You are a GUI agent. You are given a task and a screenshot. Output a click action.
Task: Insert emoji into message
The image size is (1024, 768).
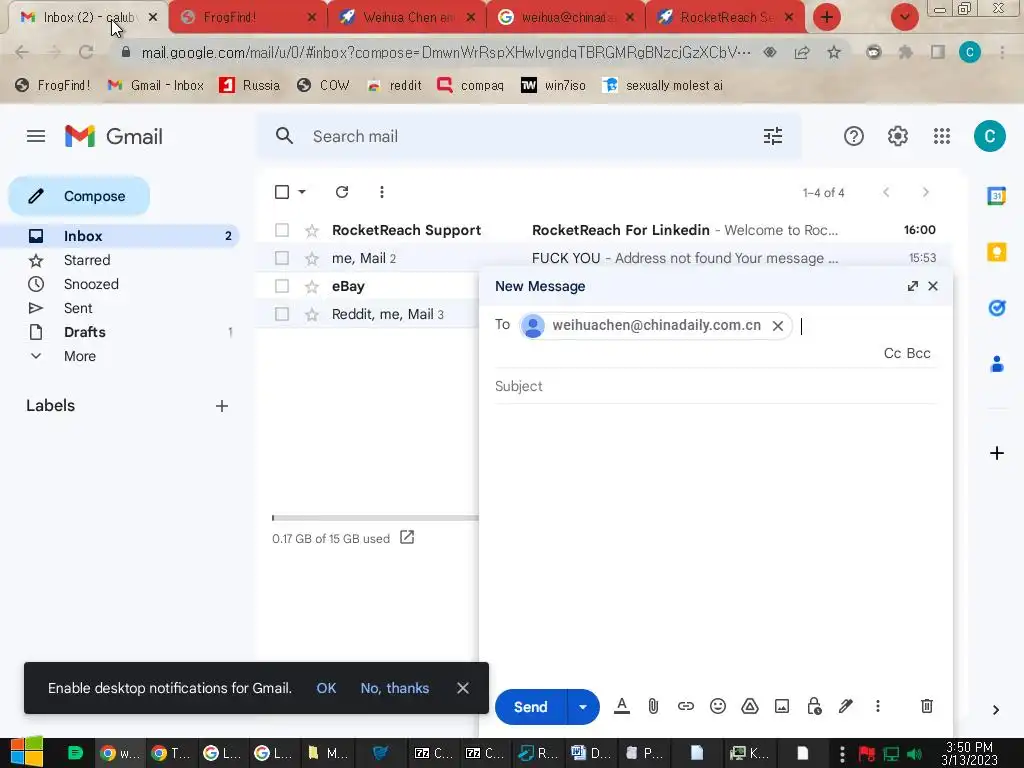(x=718, y=706)
